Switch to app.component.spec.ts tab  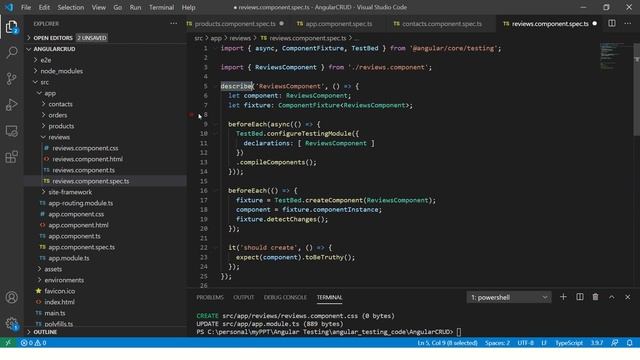(338, 24)
